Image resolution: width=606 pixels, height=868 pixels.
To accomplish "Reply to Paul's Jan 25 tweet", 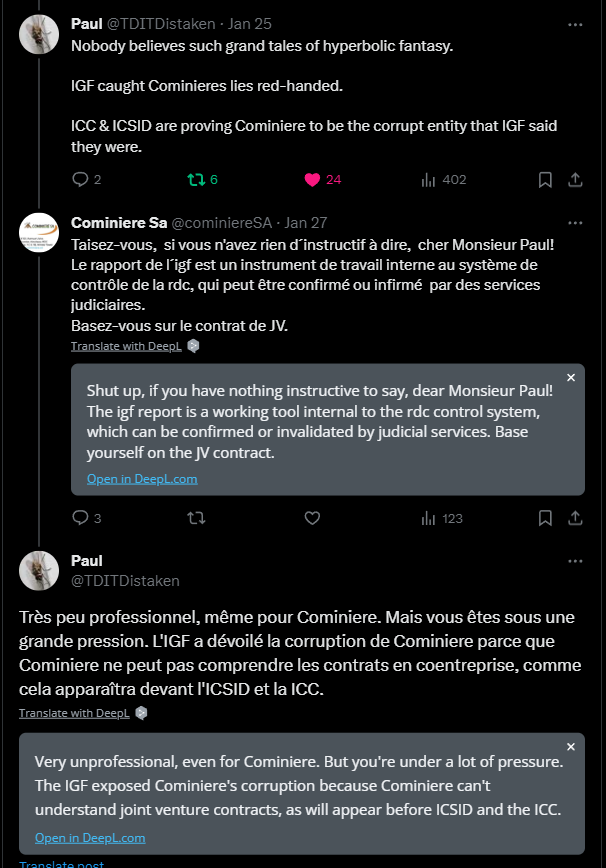I will click(81, 180).
